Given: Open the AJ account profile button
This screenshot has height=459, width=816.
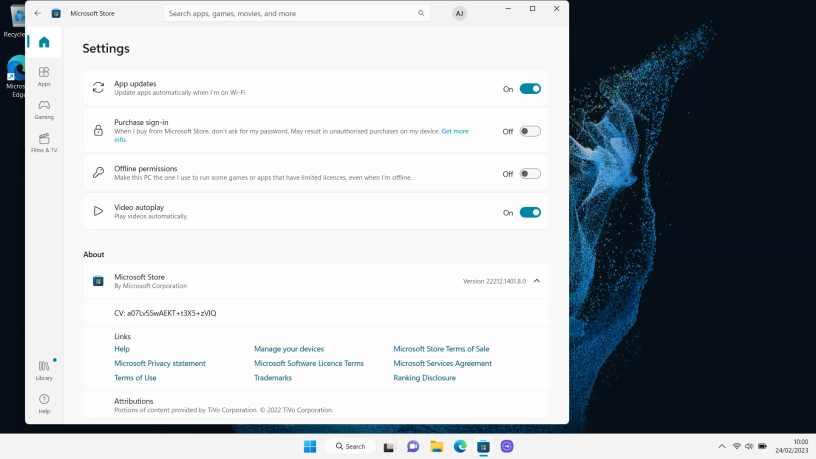Looking at the screenshot, I should (459, 14).
